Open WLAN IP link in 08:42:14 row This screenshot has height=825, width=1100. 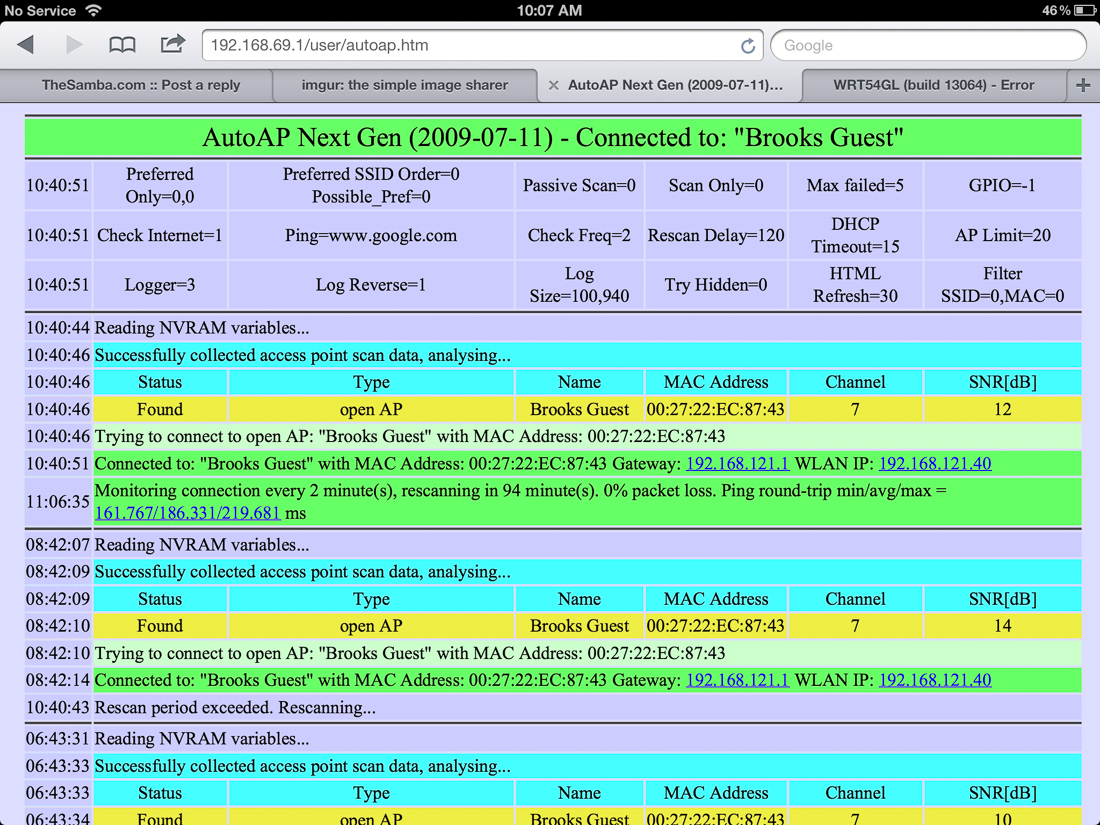(x=934, y=680)
